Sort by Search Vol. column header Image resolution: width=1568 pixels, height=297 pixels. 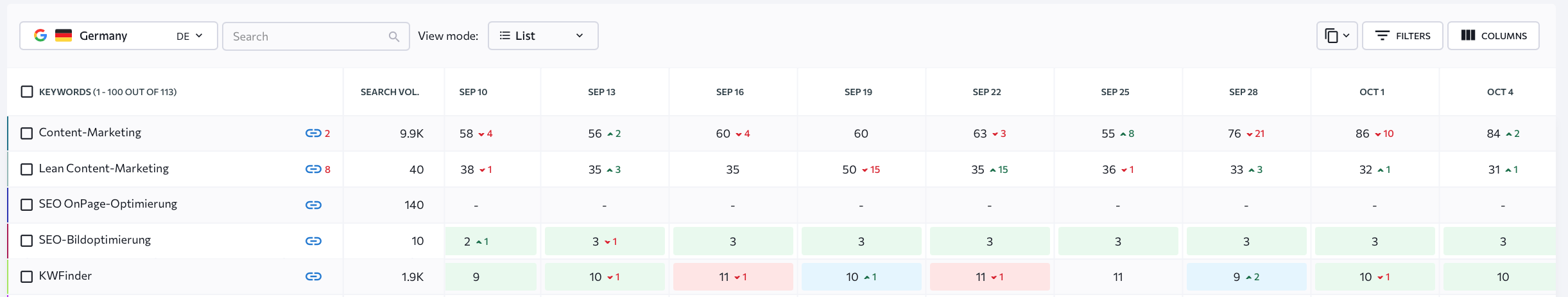point(390,92)
